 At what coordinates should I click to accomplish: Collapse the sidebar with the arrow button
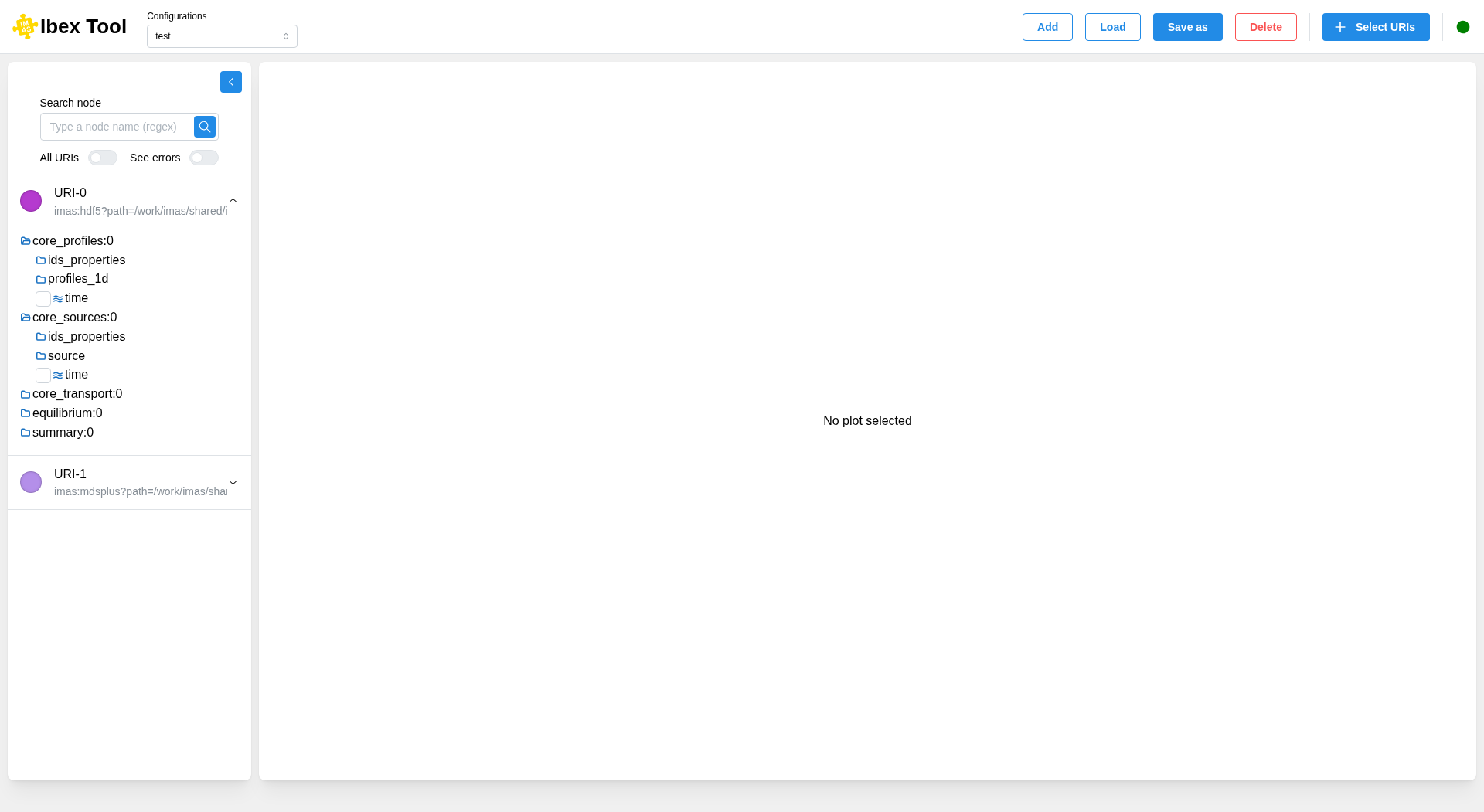(x=231, y=82)
